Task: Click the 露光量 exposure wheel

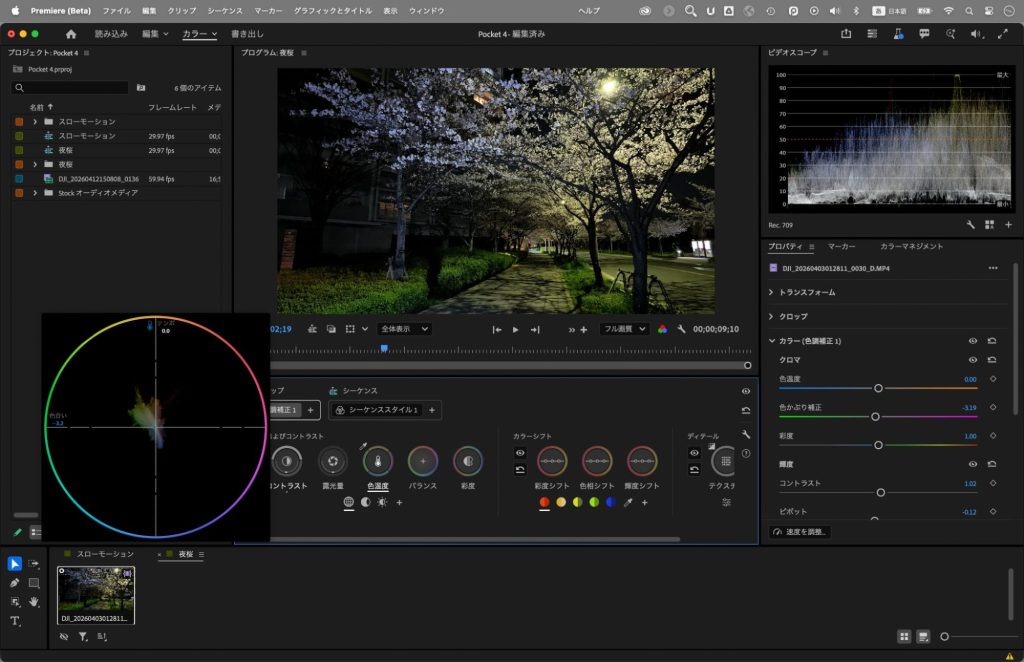Action: (x=333, y=460)
